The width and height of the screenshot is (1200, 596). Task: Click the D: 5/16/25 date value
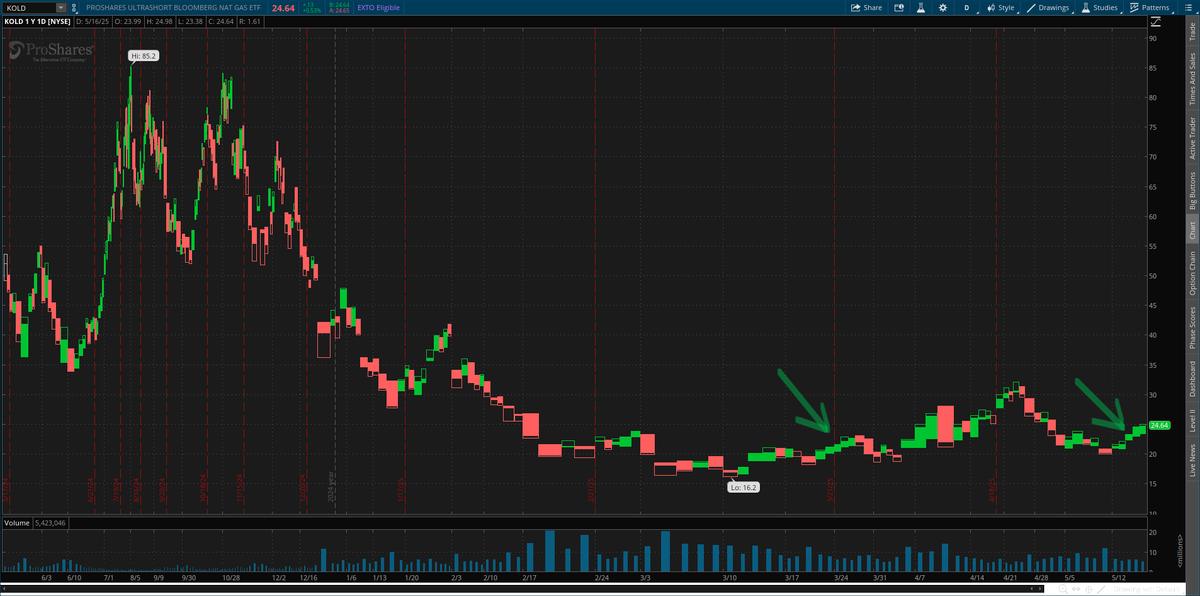(92, 22)
